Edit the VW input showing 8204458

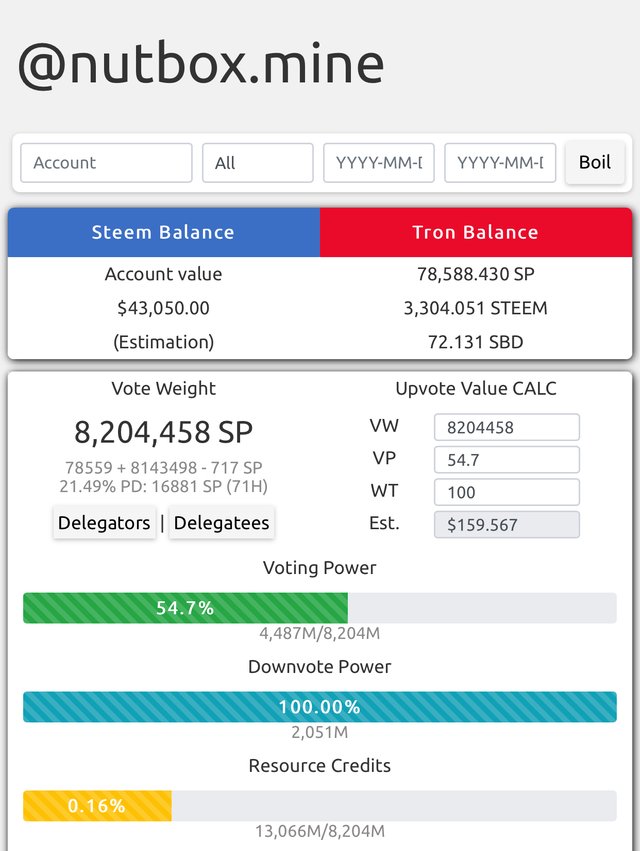pyautogui.click(x=506, y=427)
